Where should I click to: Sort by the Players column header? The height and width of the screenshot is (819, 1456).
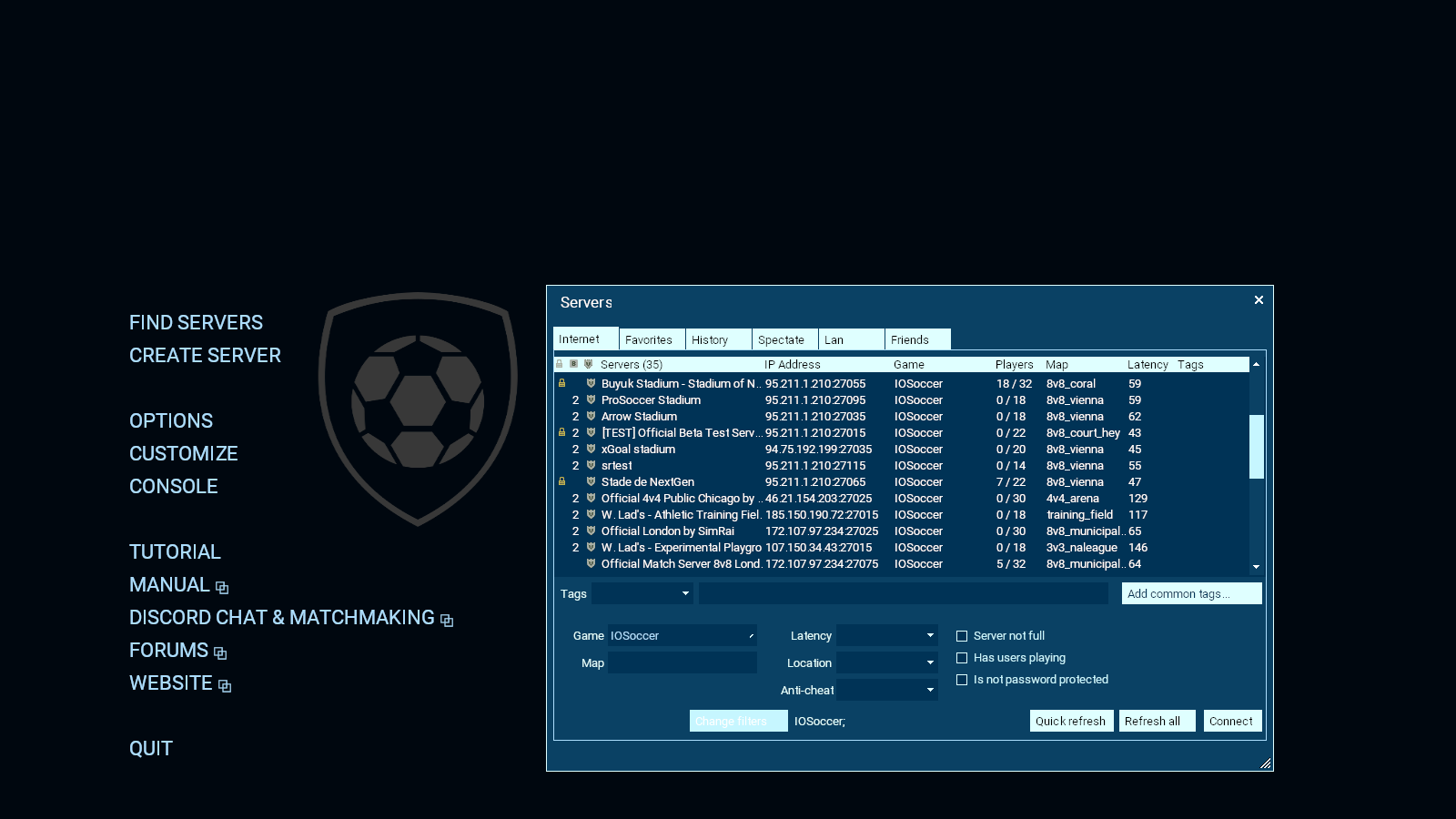pyautogui.click(x=1015, y=364)
